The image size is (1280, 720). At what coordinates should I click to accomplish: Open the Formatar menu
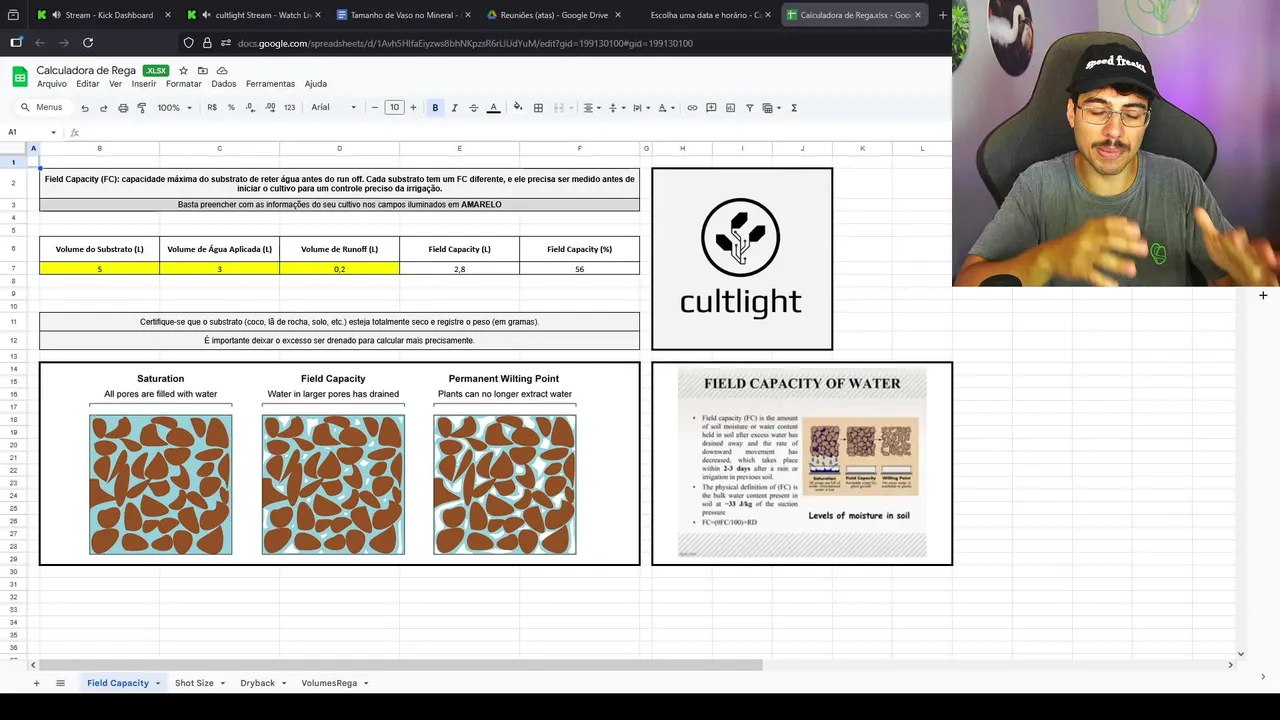[184, 84]
